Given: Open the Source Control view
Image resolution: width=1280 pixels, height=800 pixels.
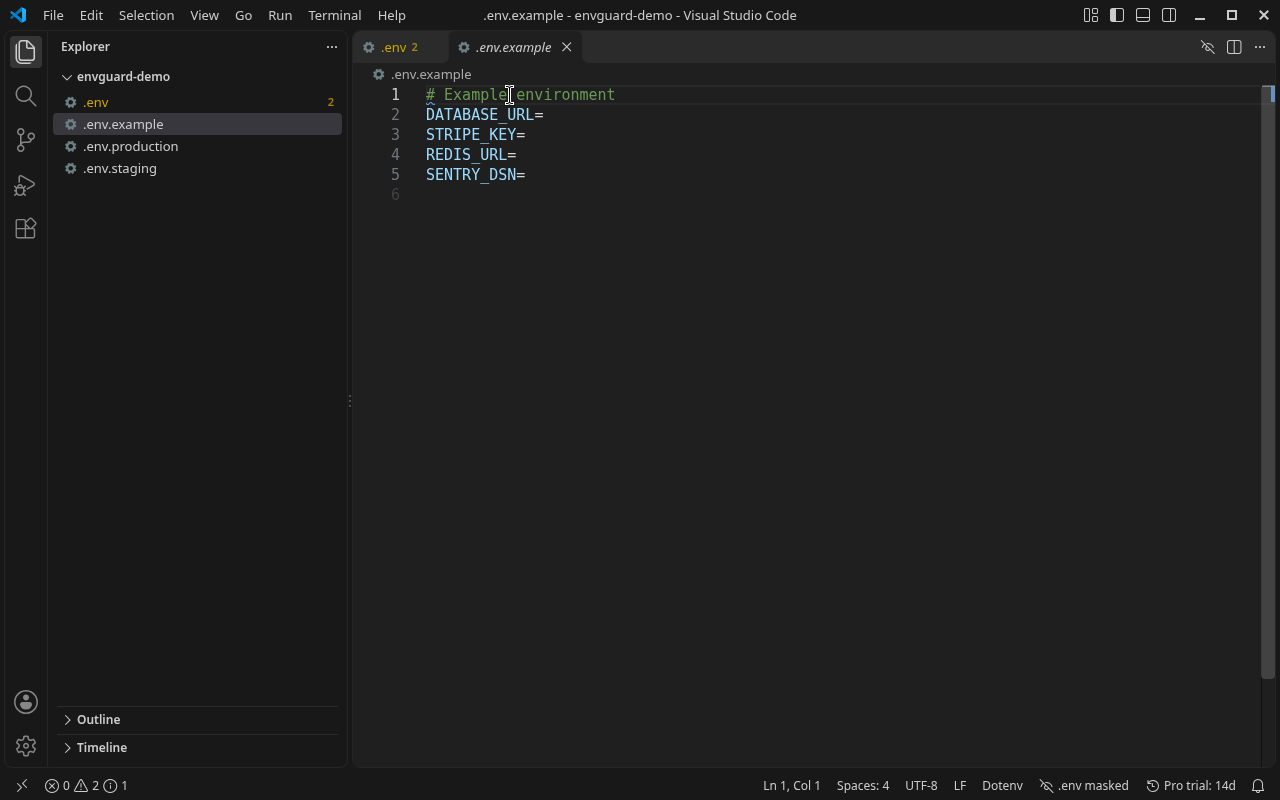Looking at the screenshot, I should [x=26, y=140].
